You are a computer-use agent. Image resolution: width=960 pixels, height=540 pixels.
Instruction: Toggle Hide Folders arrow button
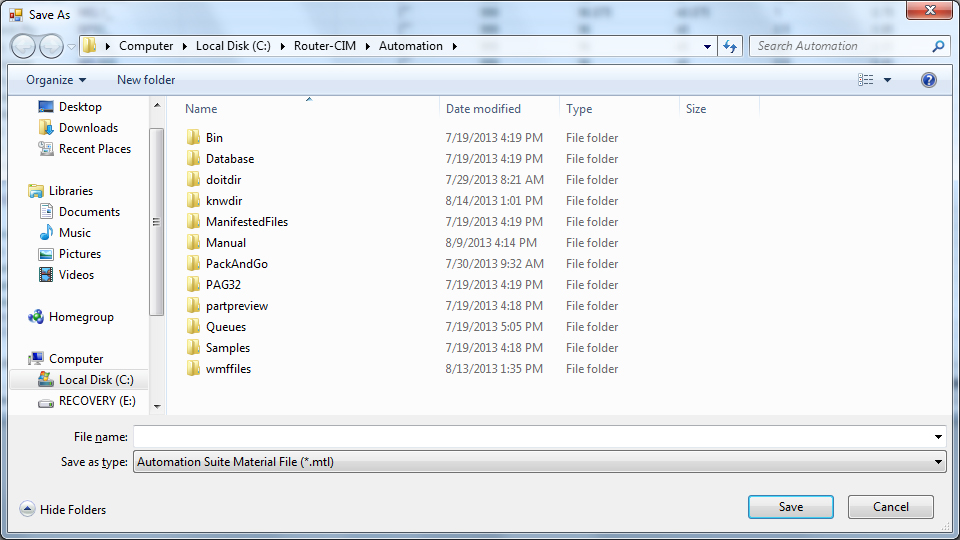click(27, 509)
